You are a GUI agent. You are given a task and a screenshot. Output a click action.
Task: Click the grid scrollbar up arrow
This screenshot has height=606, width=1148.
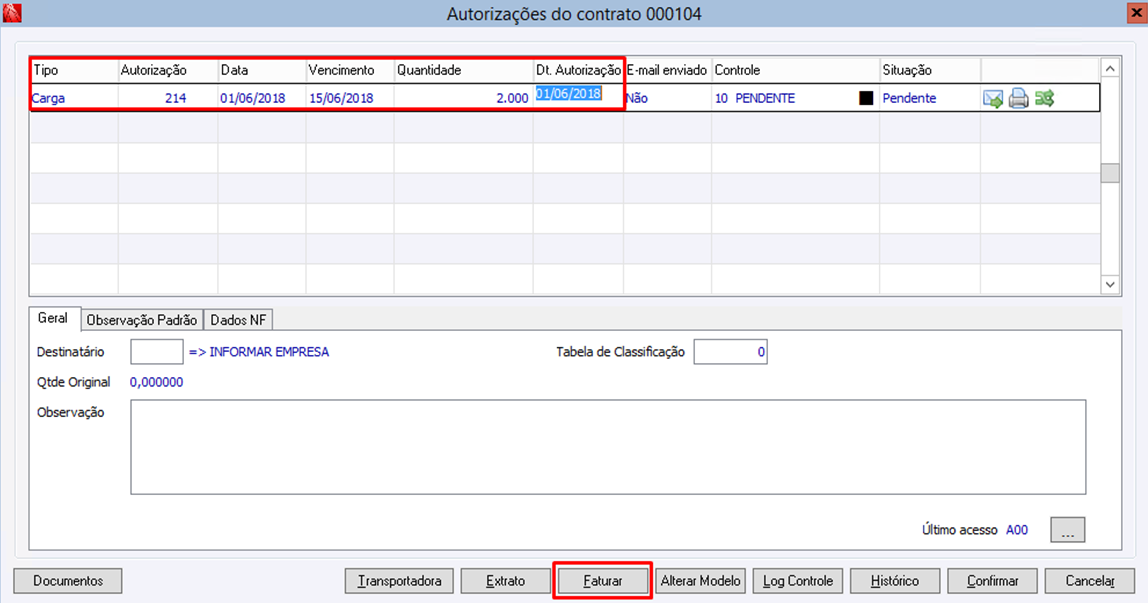pos(1110,69)
